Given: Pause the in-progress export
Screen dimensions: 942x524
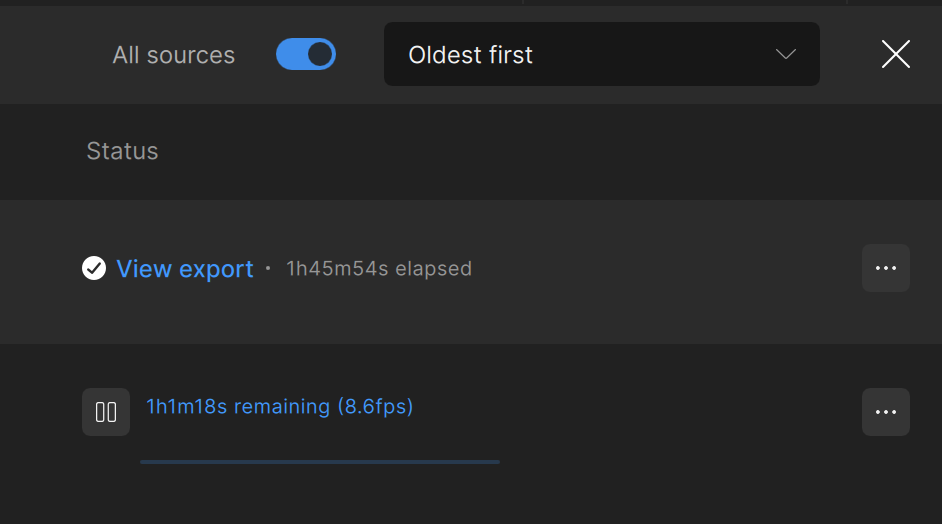Looking at the screenshot, I should pos(106,412).
